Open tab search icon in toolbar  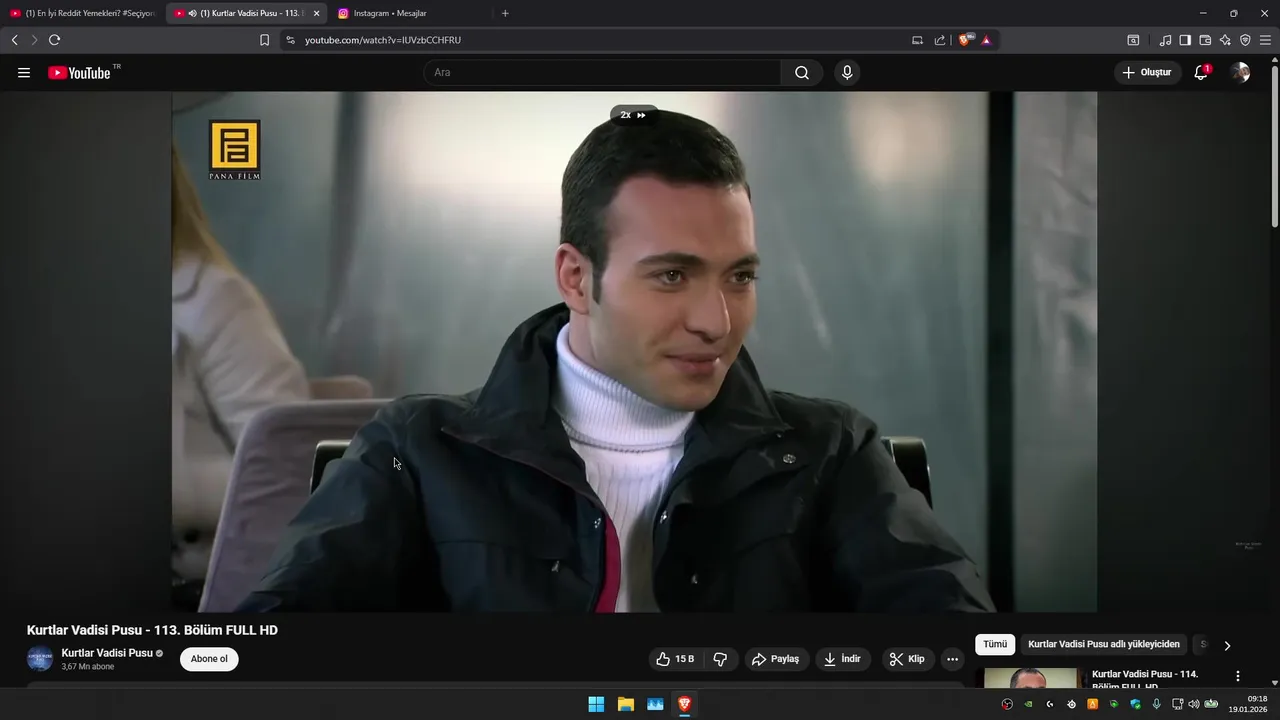point(1133,40)
